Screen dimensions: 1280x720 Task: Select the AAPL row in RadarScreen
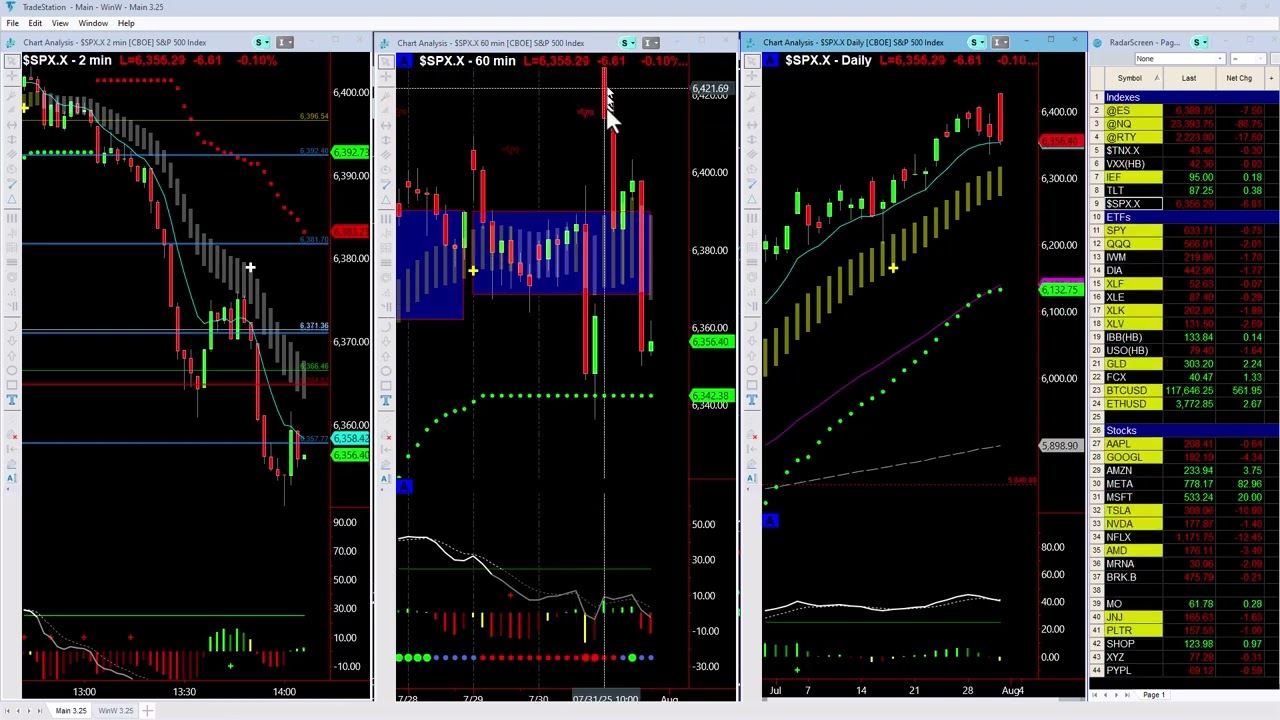pos(1118,443)
